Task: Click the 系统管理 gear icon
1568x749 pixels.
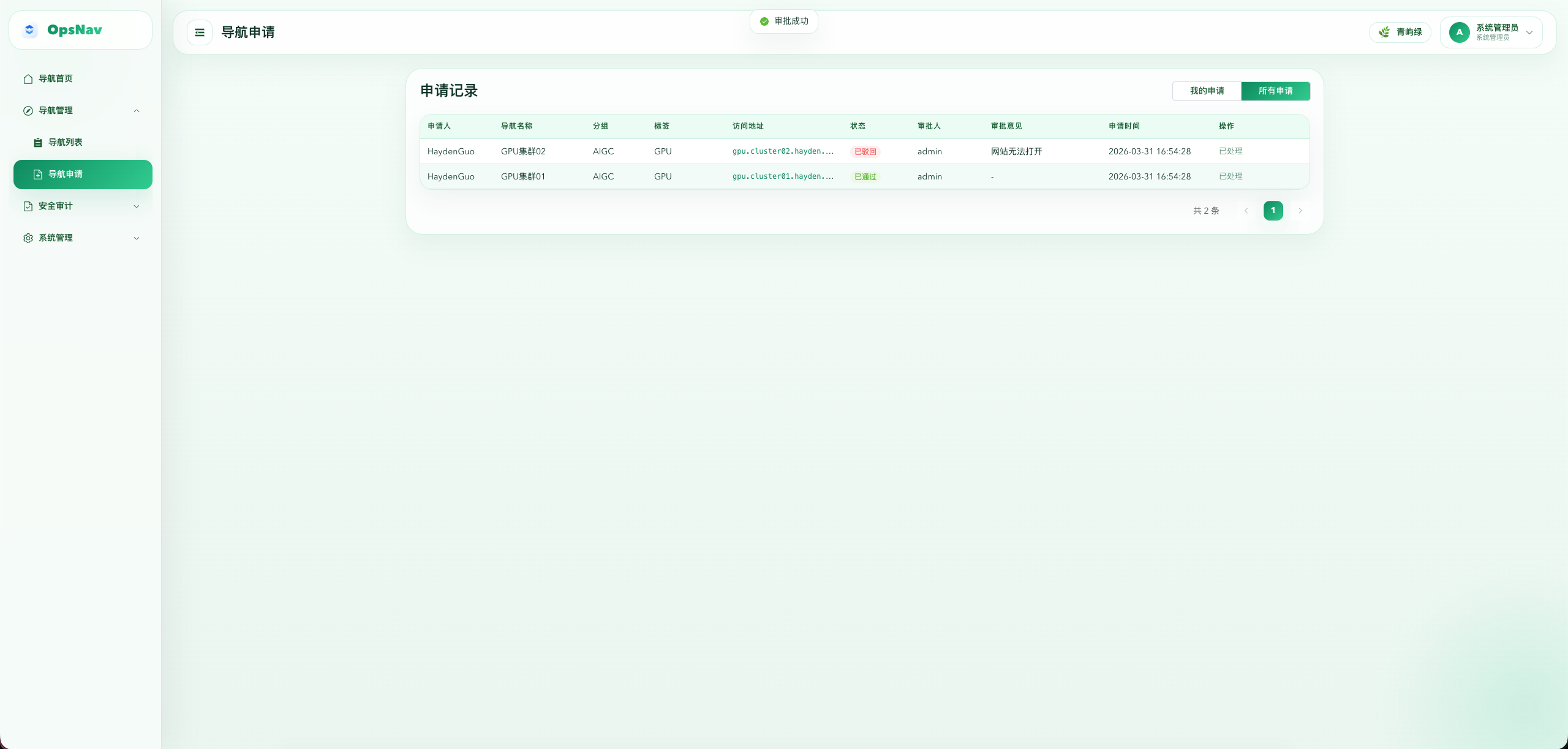Action: pyautogui.click(x=28, y=238)
